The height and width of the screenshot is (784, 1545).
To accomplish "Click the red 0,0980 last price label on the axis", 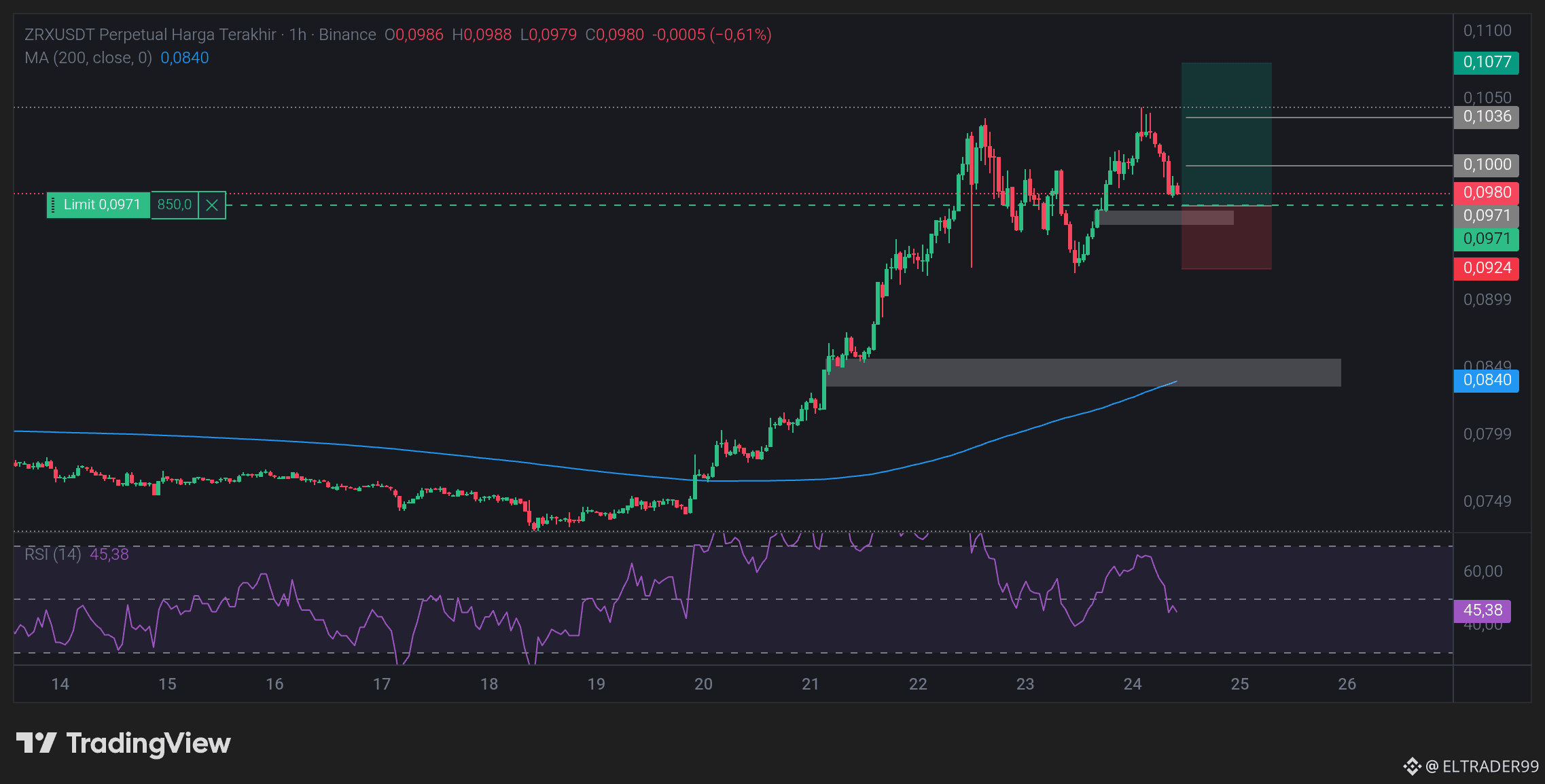I will pyautogui.click(x=1487, y=193).
